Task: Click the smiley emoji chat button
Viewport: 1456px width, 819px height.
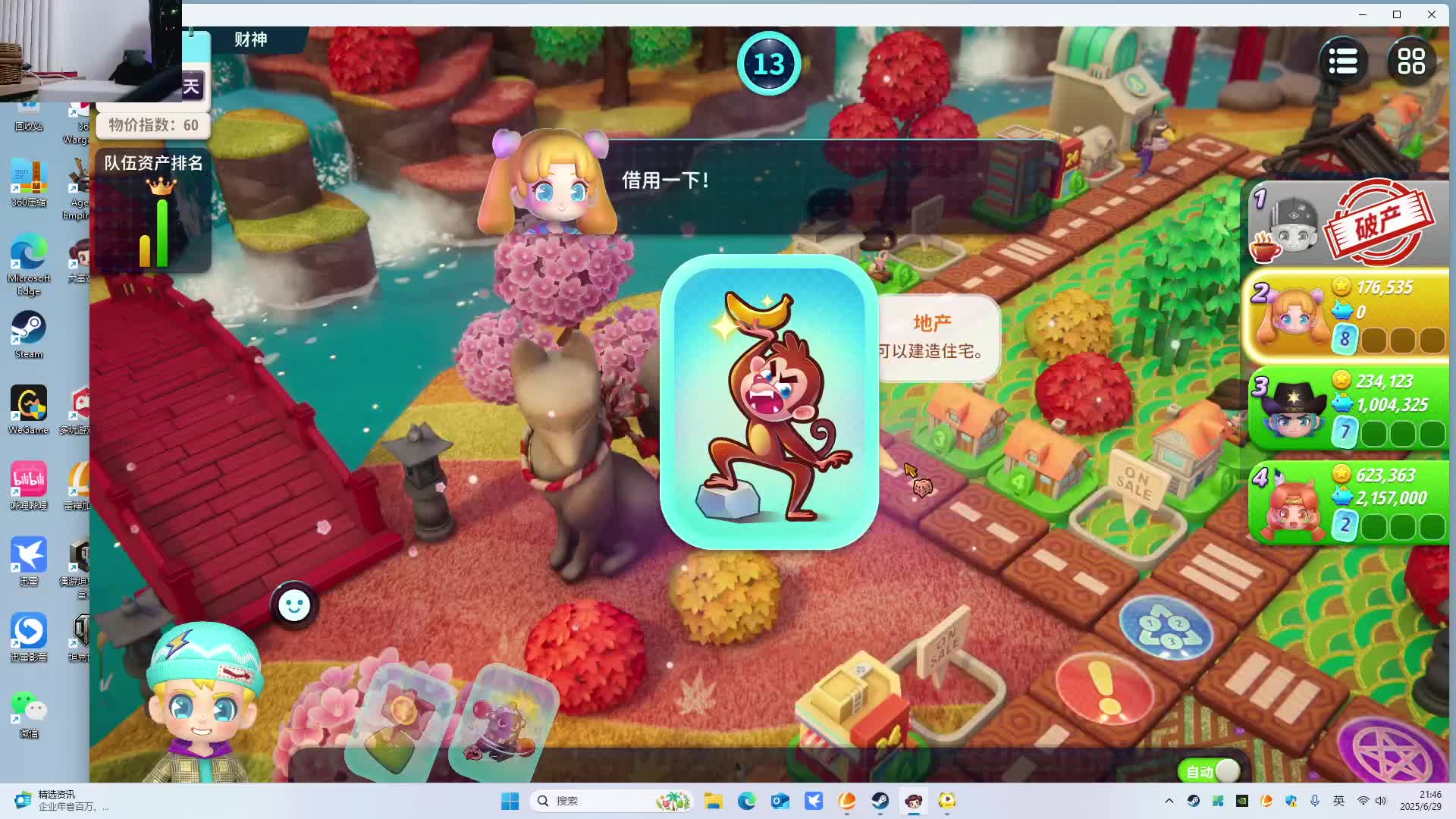Action: point(294,605)
